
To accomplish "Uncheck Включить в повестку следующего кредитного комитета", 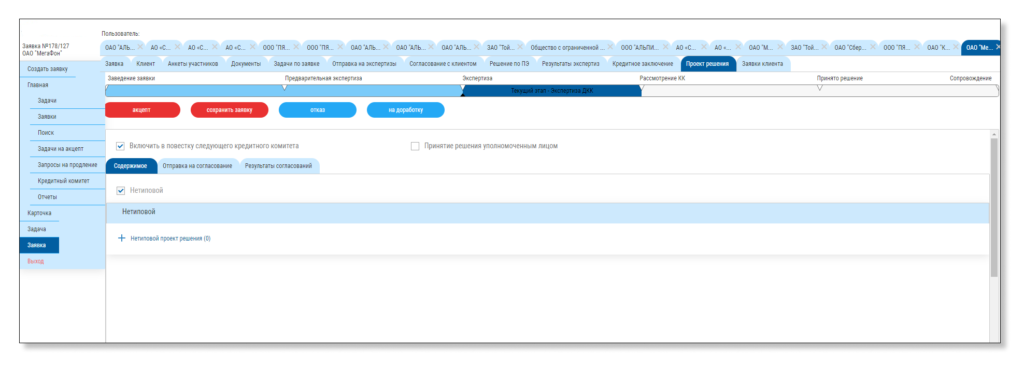I will click(120, 146).
